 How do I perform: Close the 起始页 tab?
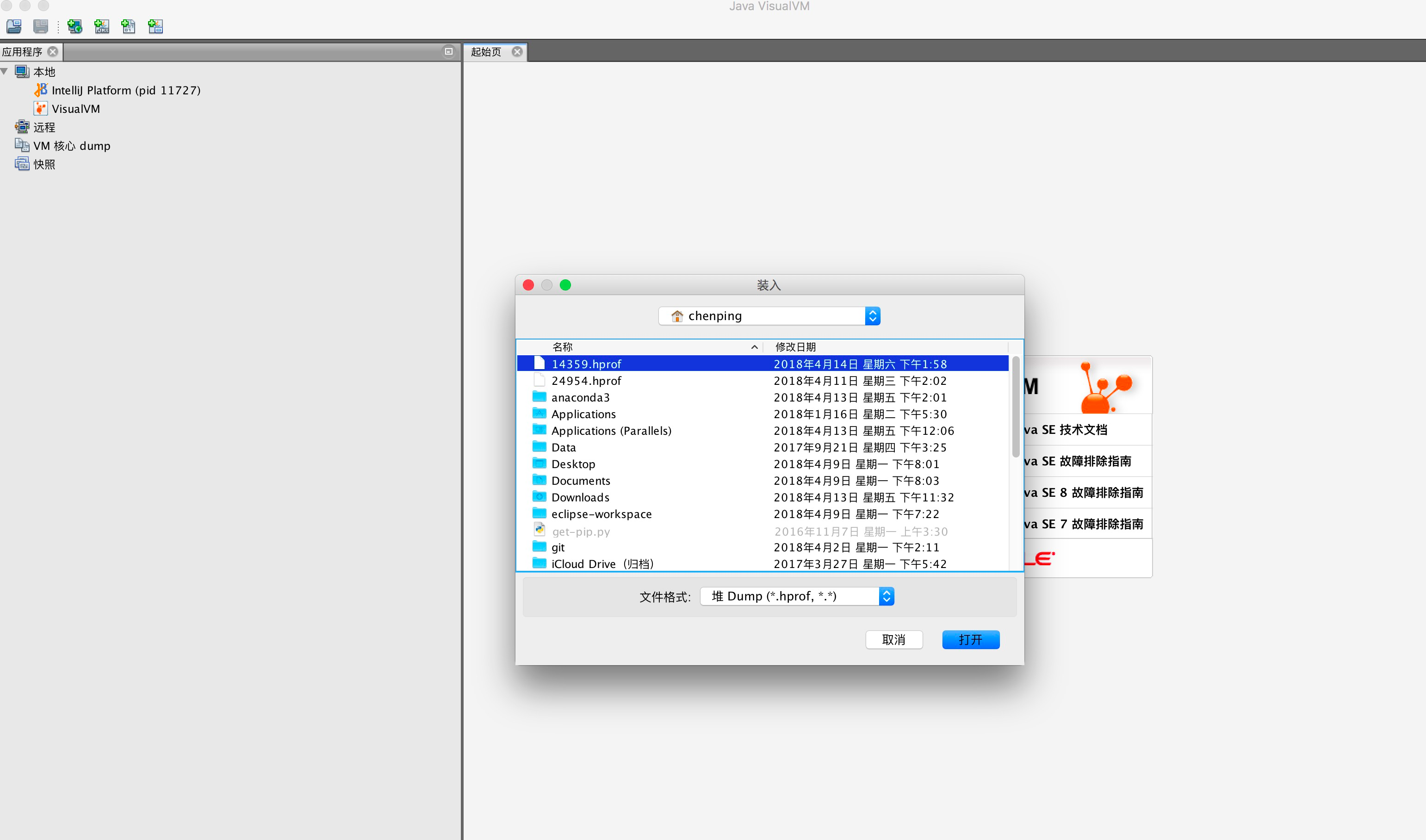point(517,51)
